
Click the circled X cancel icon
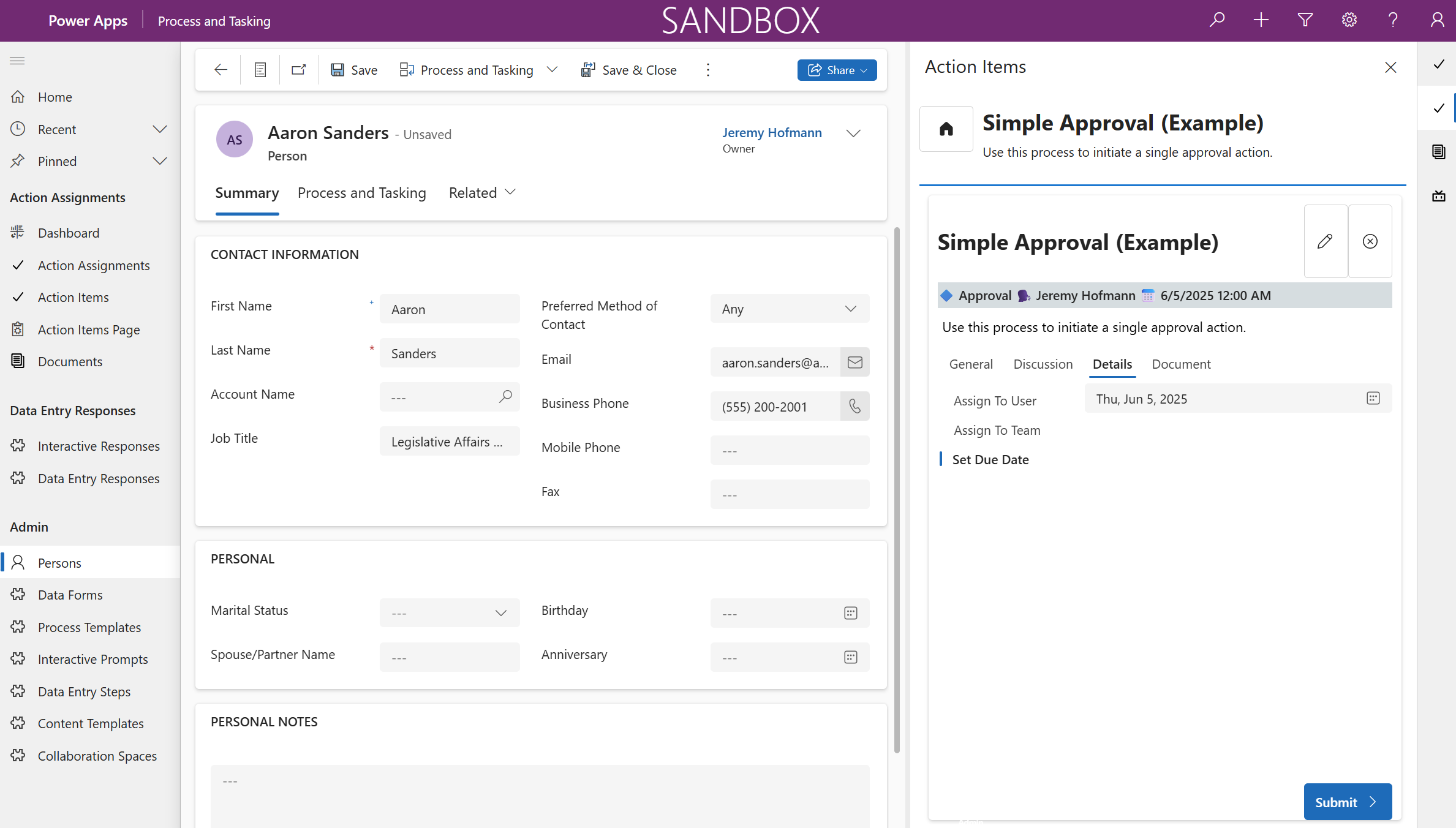1370,241
